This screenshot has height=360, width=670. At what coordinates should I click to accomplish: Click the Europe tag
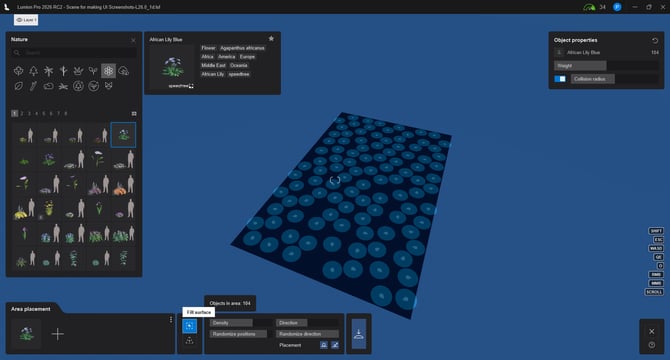(247, 57)
